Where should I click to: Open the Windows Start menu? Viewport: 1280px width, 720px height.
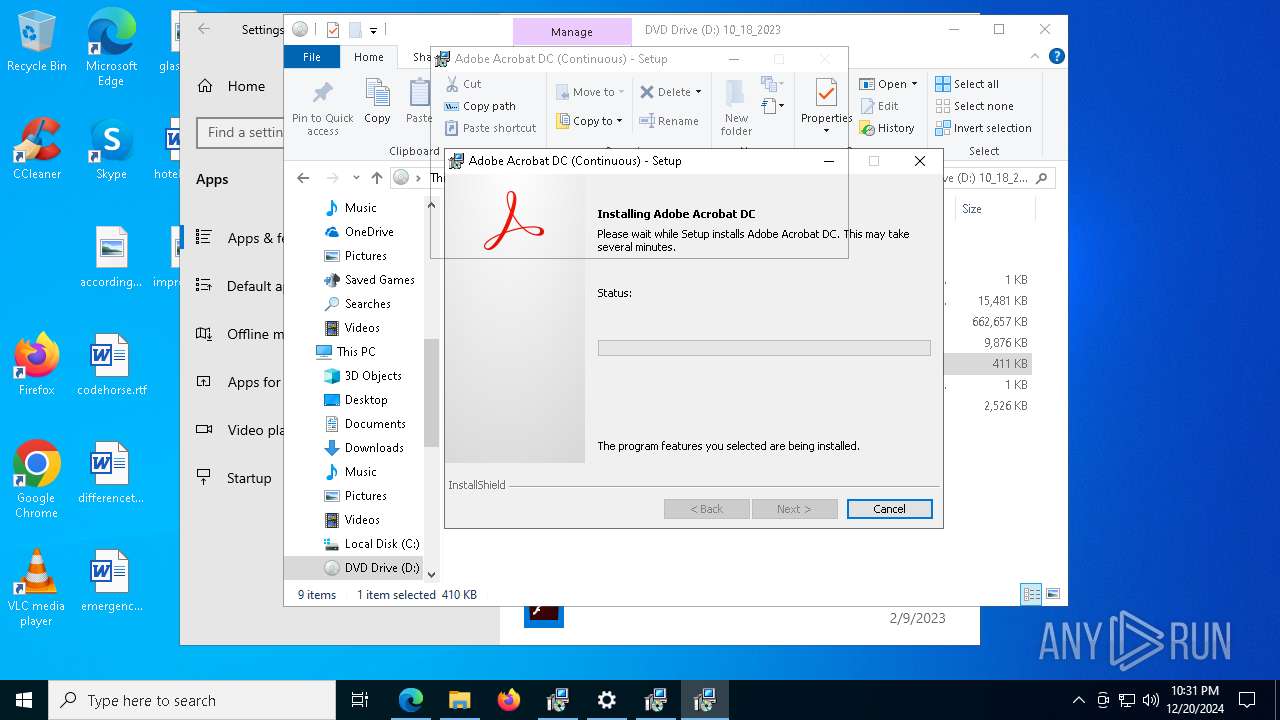pyautogui.click(x=24, y=700)
